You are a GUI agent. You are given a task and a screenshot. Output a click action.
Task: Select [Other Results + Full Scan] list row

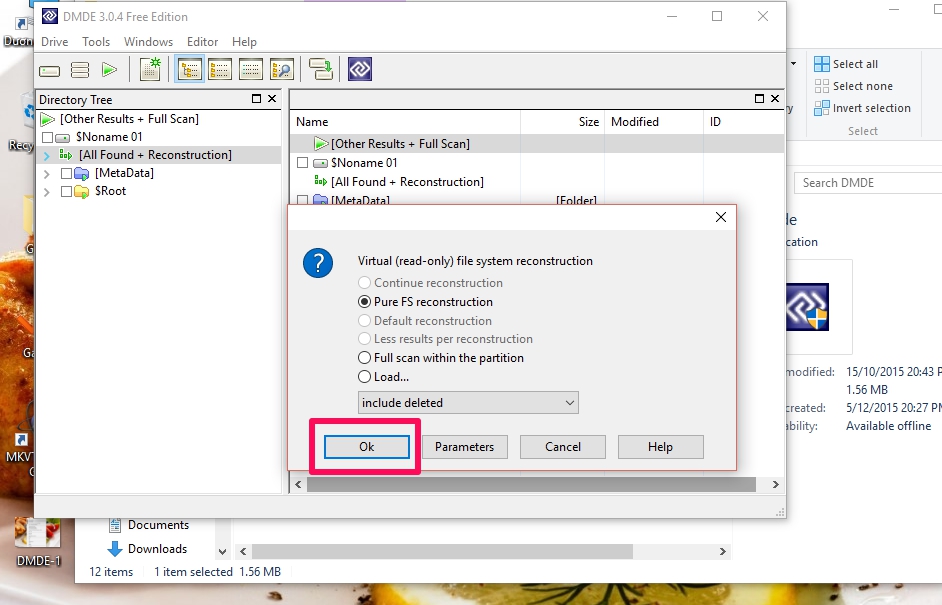536,144
